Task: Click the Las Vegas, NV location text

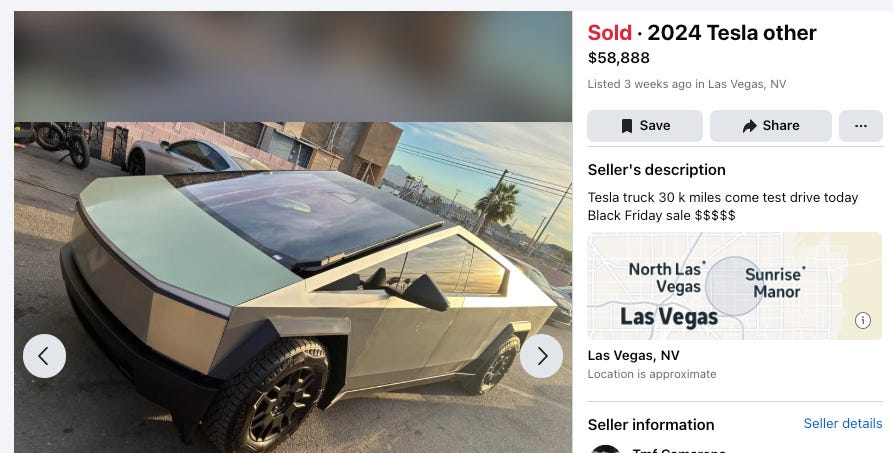Action: click(633, 356)
